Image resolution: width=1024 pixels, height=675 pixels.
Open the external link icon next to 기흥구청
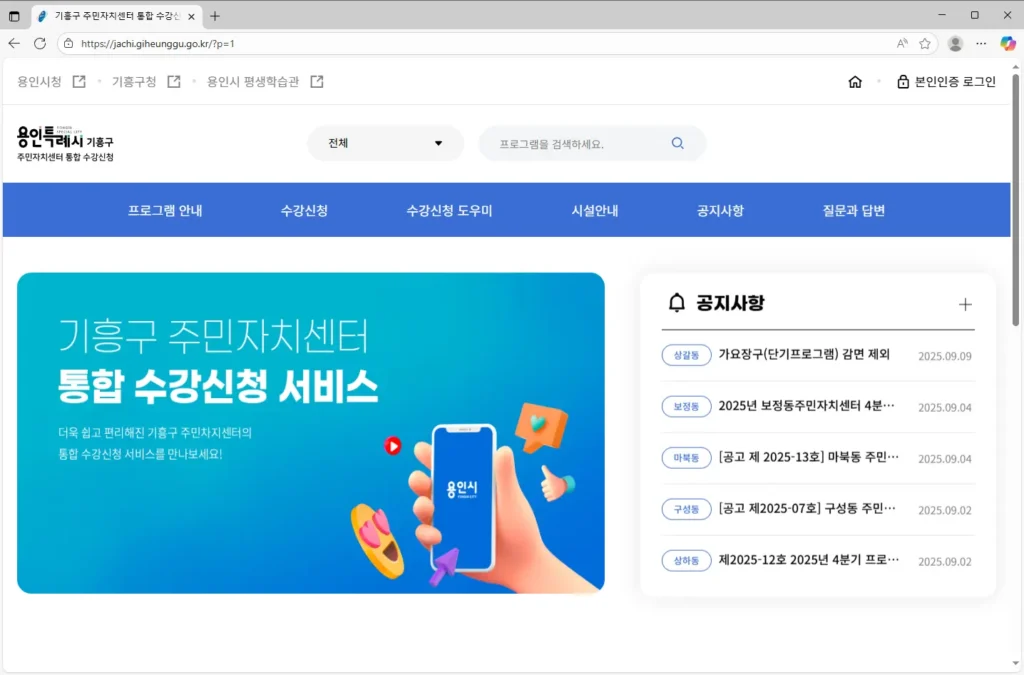[172, 81]
